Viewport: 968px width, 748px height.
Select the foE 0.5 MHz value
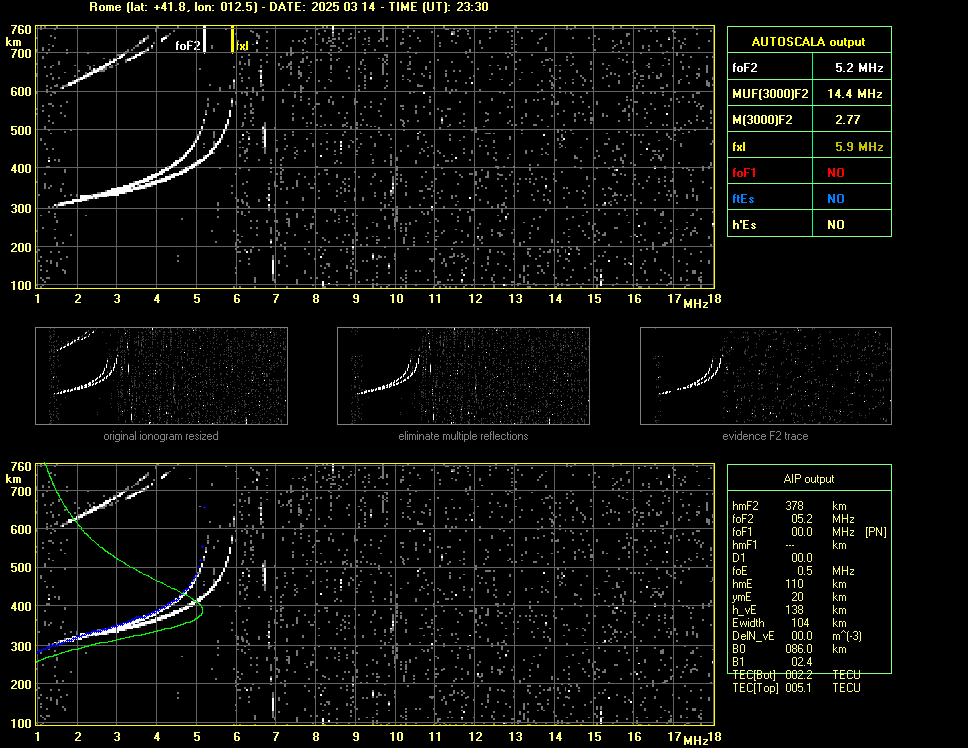[x=804, y=571]
